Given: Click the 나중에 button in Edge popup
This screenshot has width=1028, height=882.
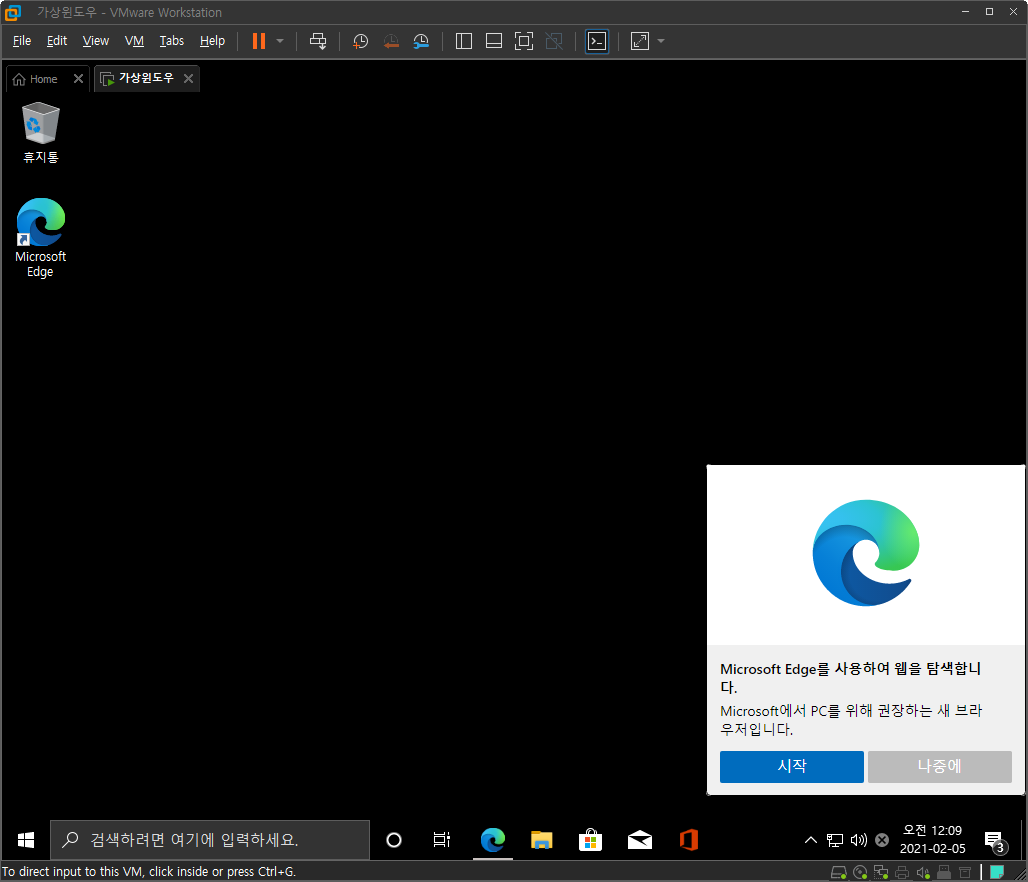Looking at the screenshot, I should tap(939, 767).
